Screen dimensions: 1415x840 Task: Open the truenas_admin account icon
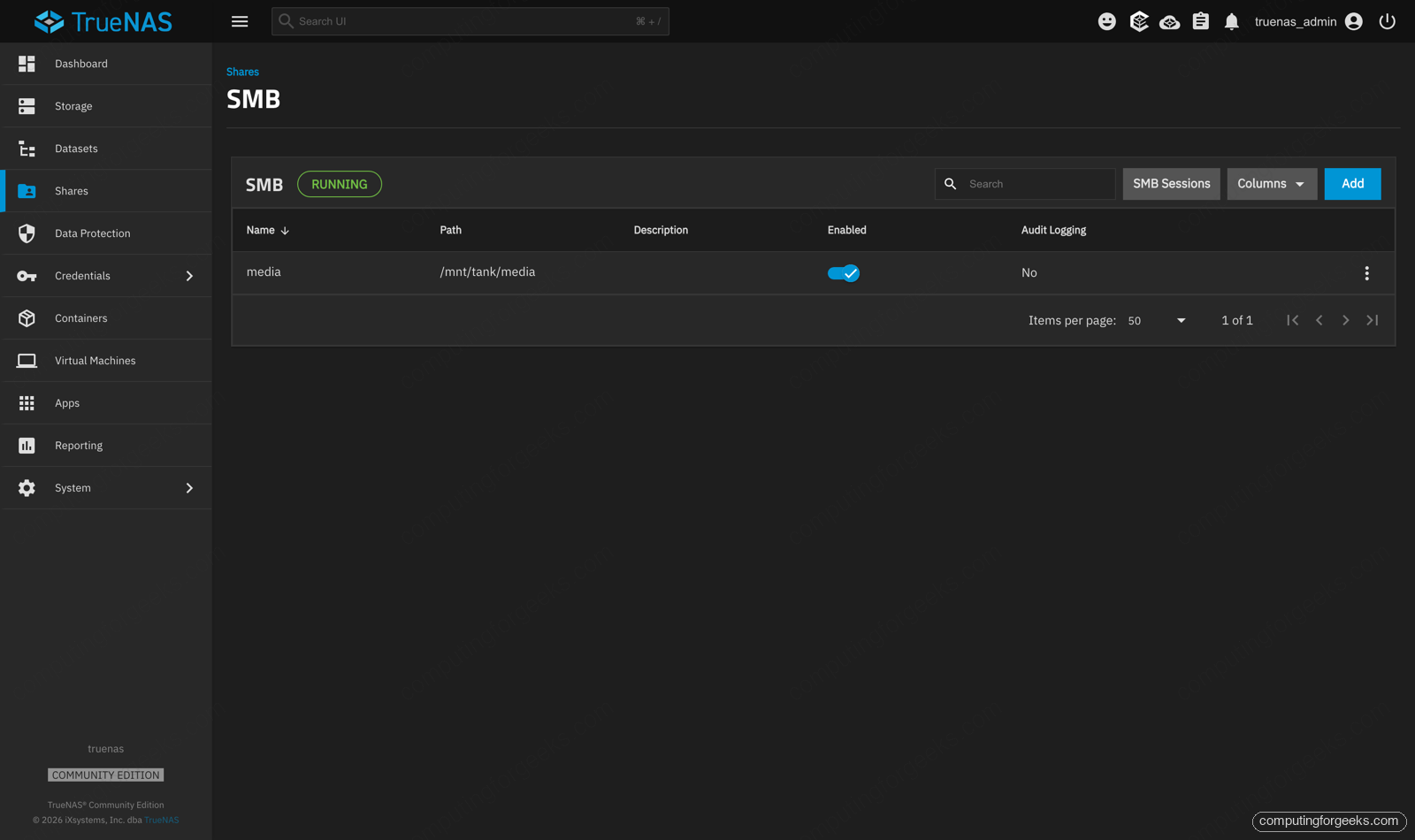[1353, 21]
